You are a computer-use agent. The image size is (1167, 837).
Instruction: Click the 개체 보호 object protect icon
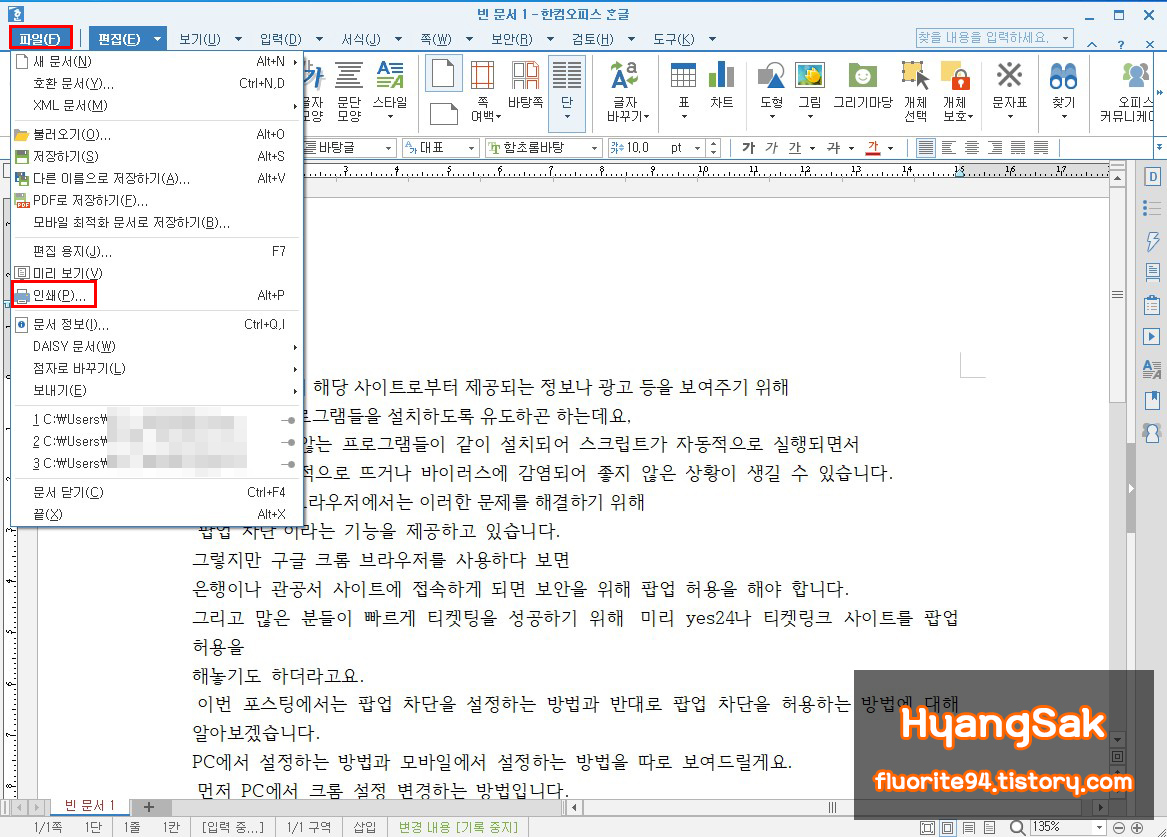coord(957,91)
